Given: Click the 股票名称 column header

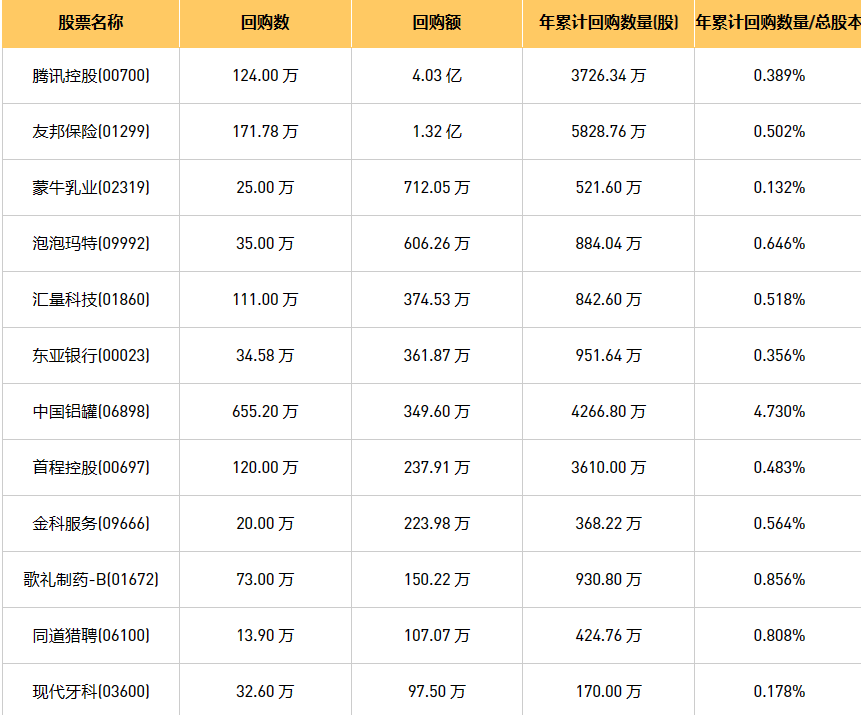Looking at the screenshot, I should [91, 22].
